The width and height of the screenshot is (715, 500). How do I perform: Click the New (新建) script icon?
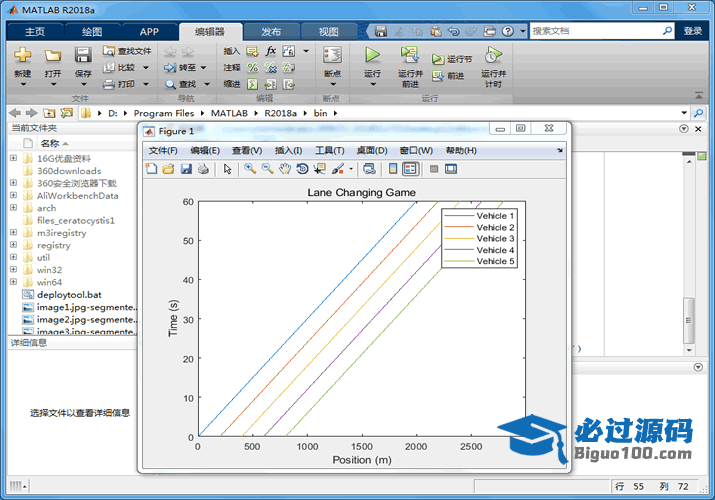(x=22, y=56)
